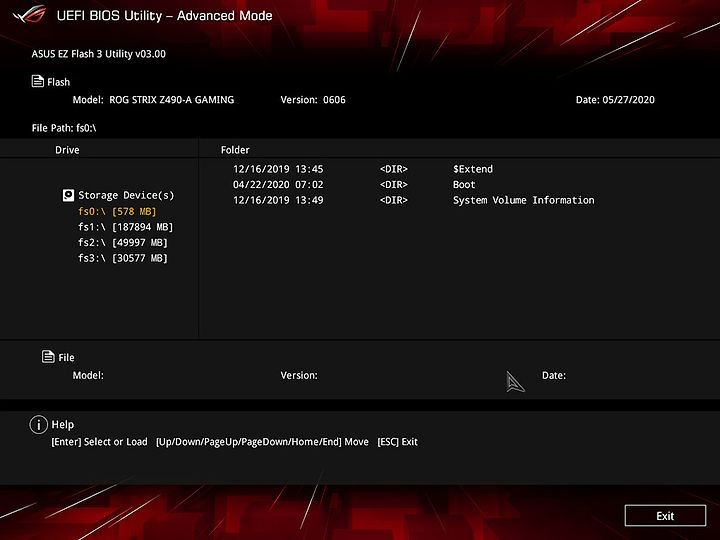Click the Flash section heading
Viewport: 720px width, 540px height.
(59, 82)
